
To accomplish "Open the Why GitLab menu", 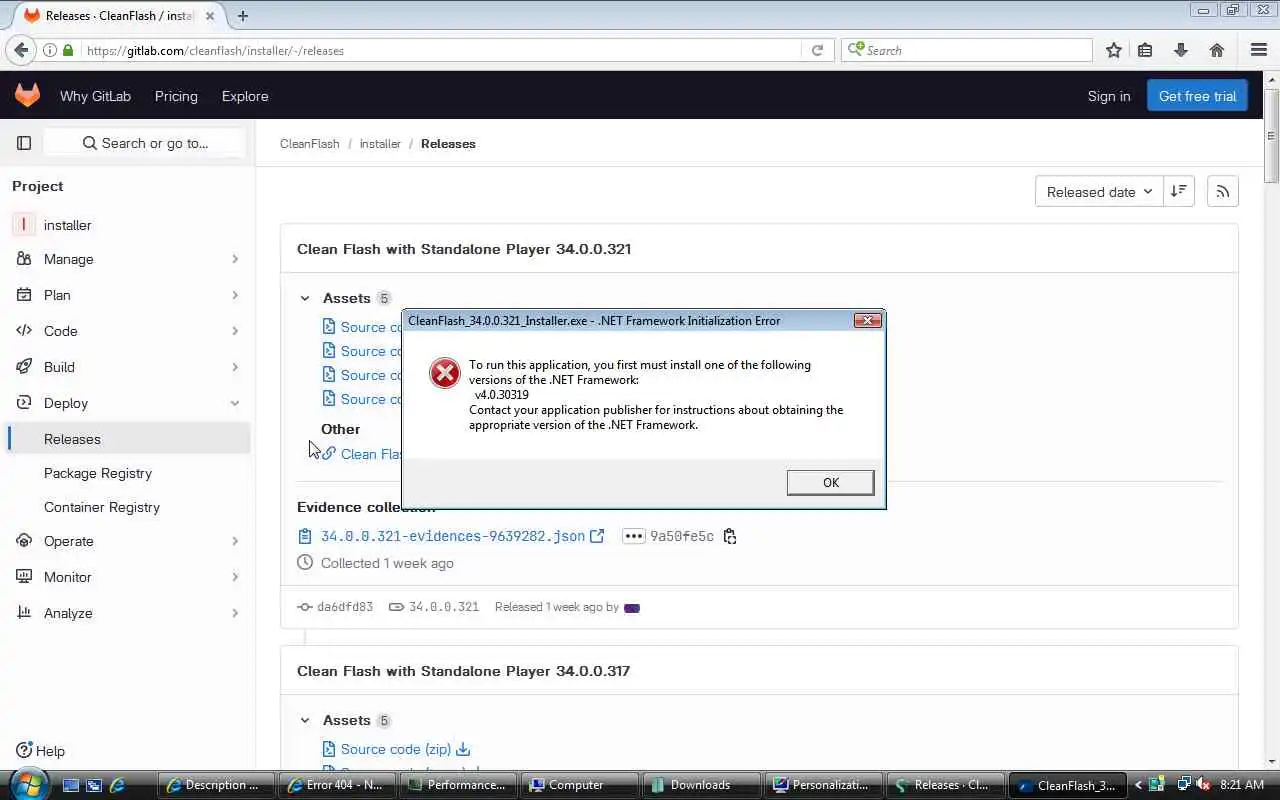I will [95, 96].
